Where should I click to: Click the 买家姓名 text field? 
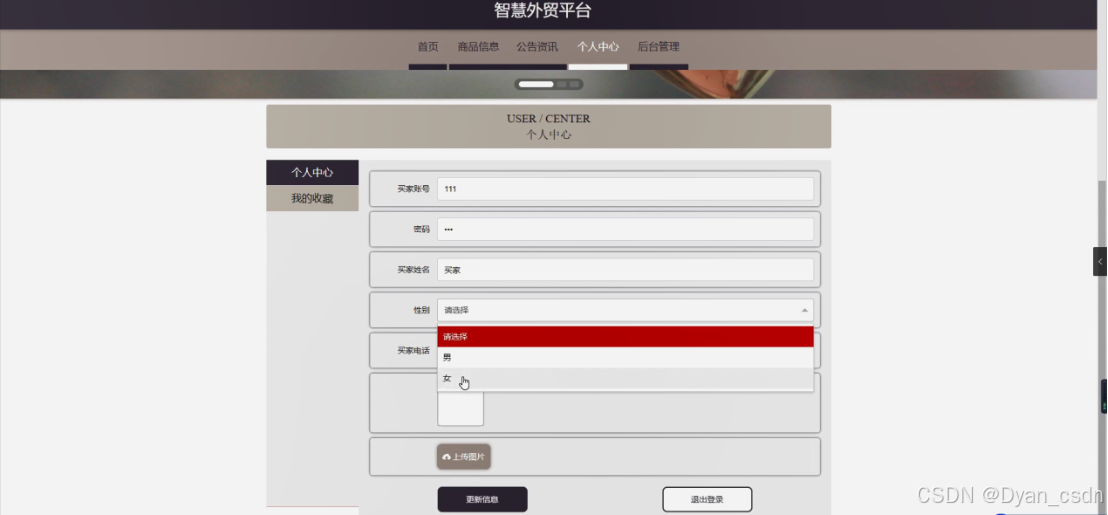click(625, 269)
